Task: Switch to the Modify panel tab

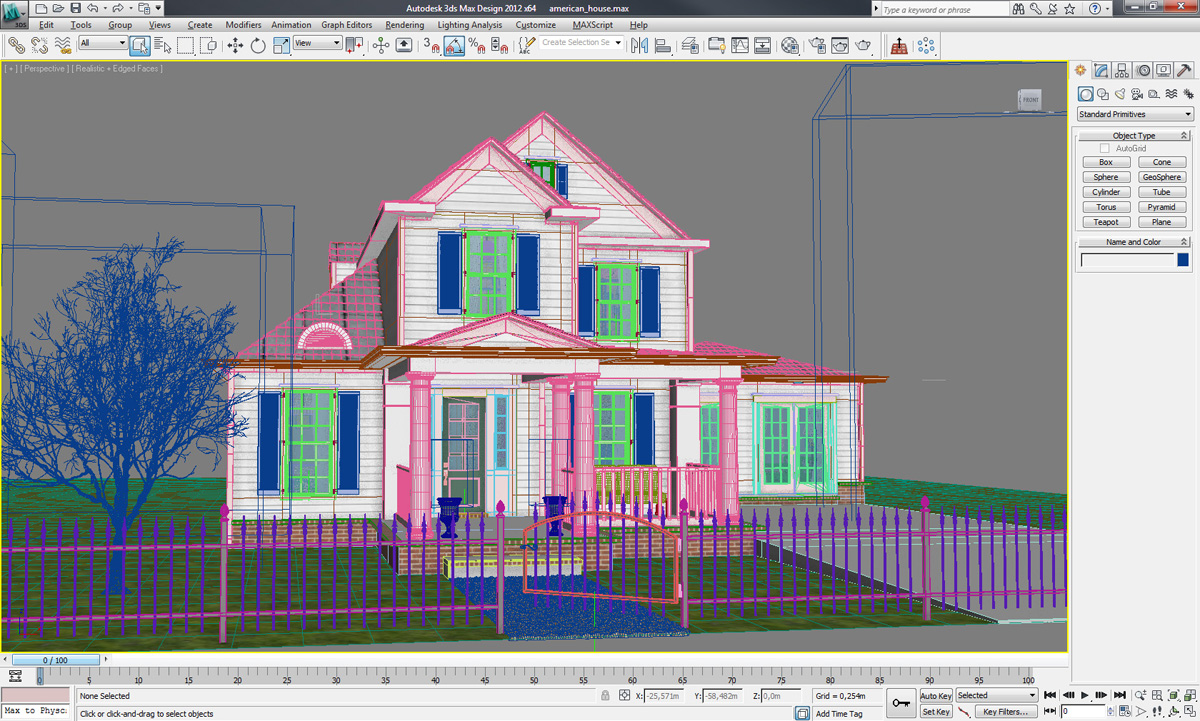Action: 1101,70
